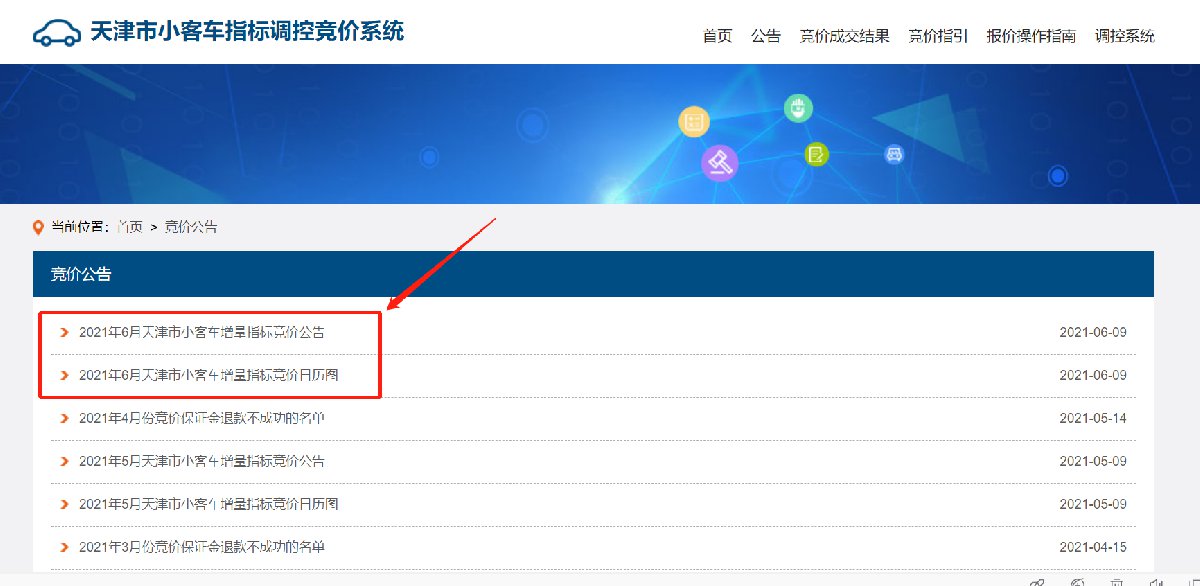Screen dimensions: 1200x586
Task: Click the 竞价公告 section header bar
Action: point(593,274)
